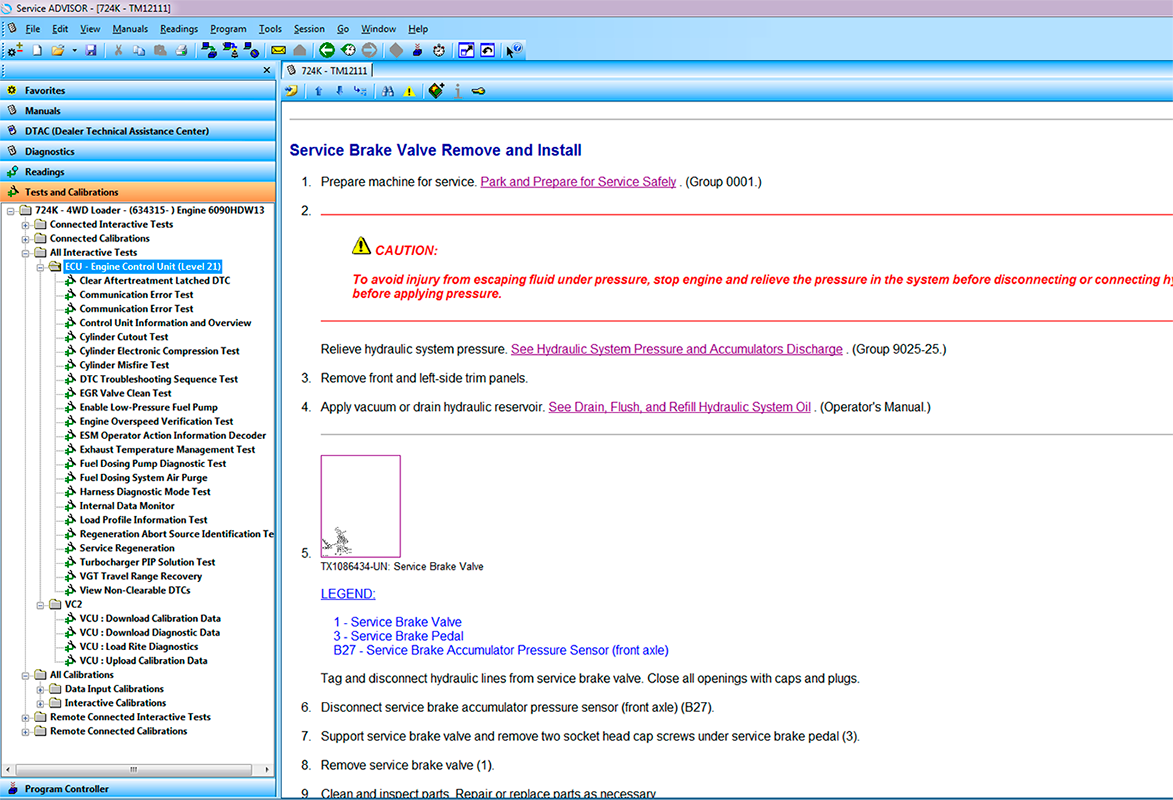Expand Interactive Calibrations folder
Image resolution: width=1173 pixels, height=800 pixels.
click(x=40, y=703)
